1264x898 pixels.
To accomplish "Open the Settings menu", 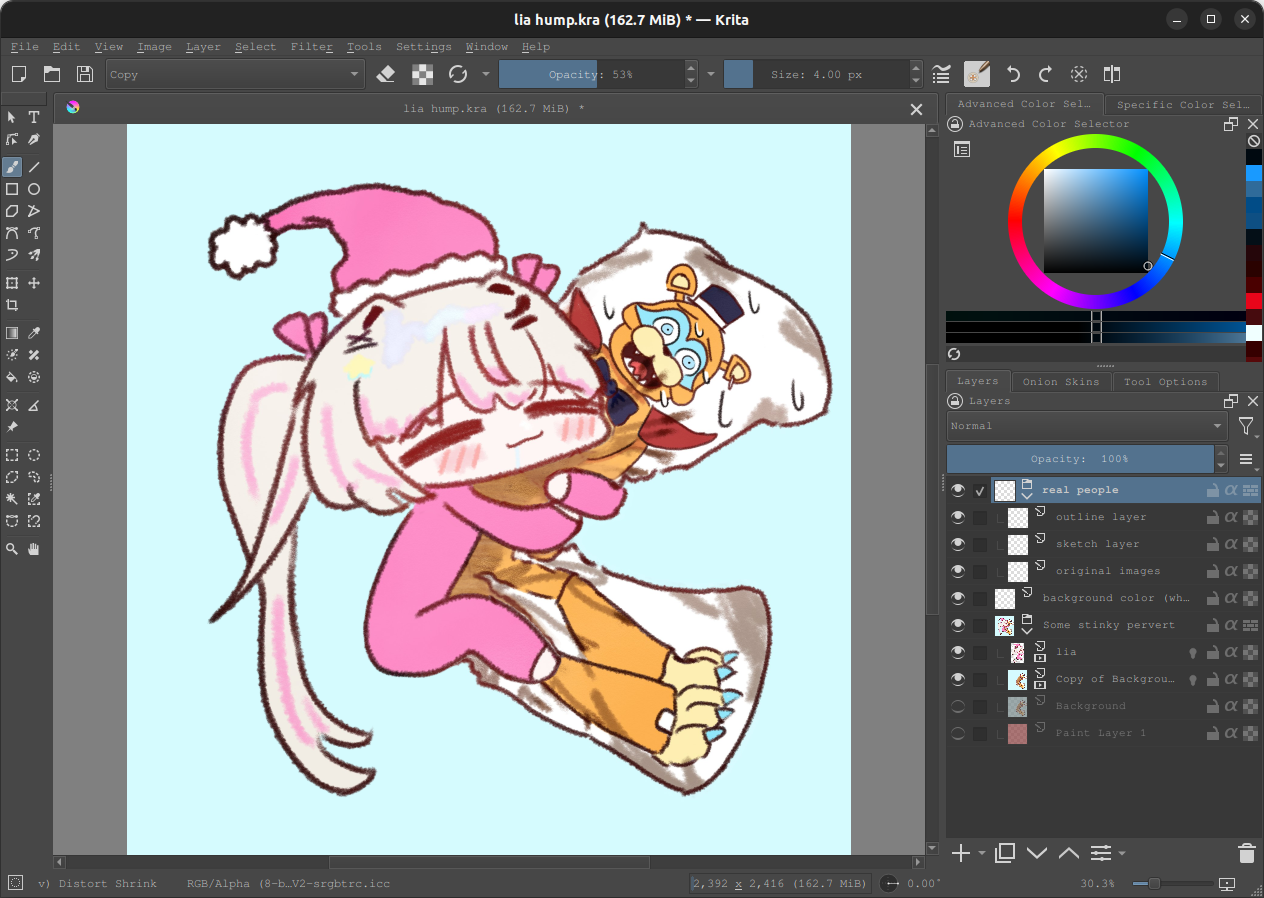I will tap(423, 47).
